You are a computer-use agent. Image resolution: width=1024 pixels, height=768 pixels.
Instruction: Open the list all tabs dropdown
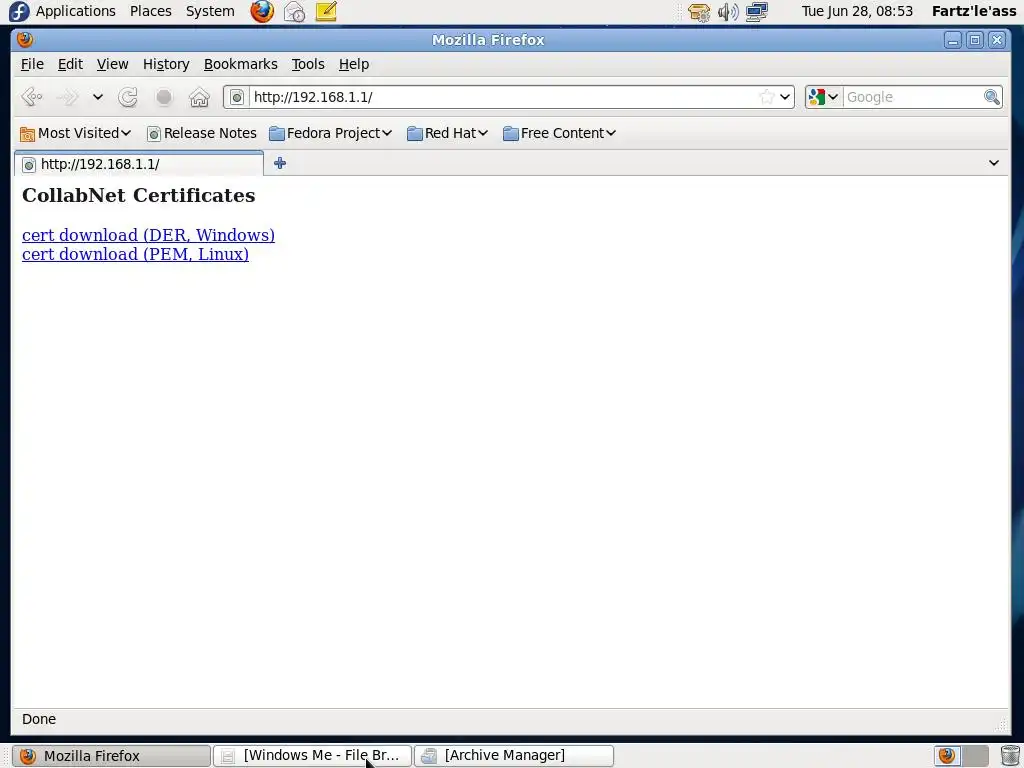tap(993, 163)
